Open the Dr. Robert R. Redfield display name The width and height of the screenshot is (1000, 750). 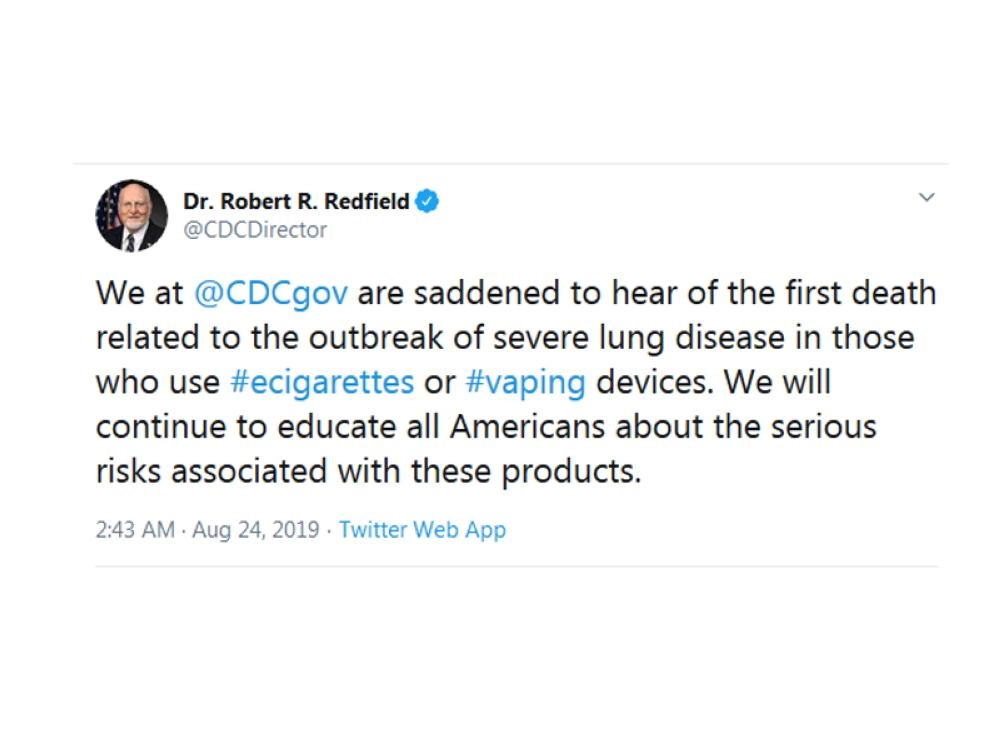click(296, 201)
